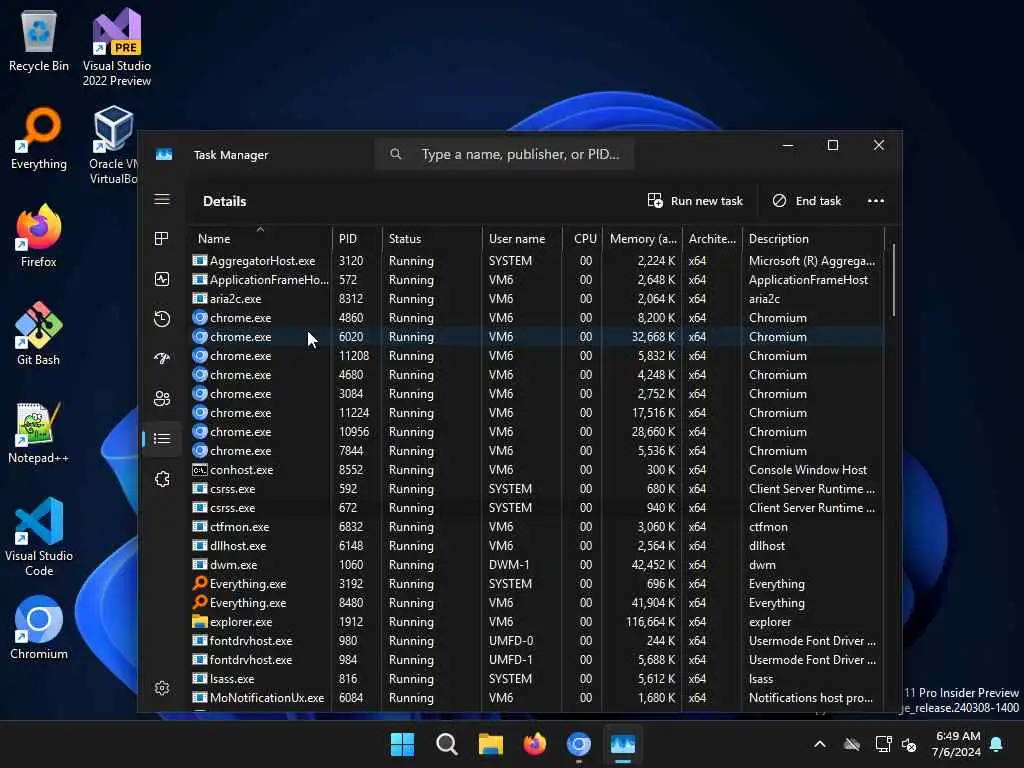The image size is (1024, 768).
Task: Select csrss.exe with PID 592
Action: click(x=537, y=488)
